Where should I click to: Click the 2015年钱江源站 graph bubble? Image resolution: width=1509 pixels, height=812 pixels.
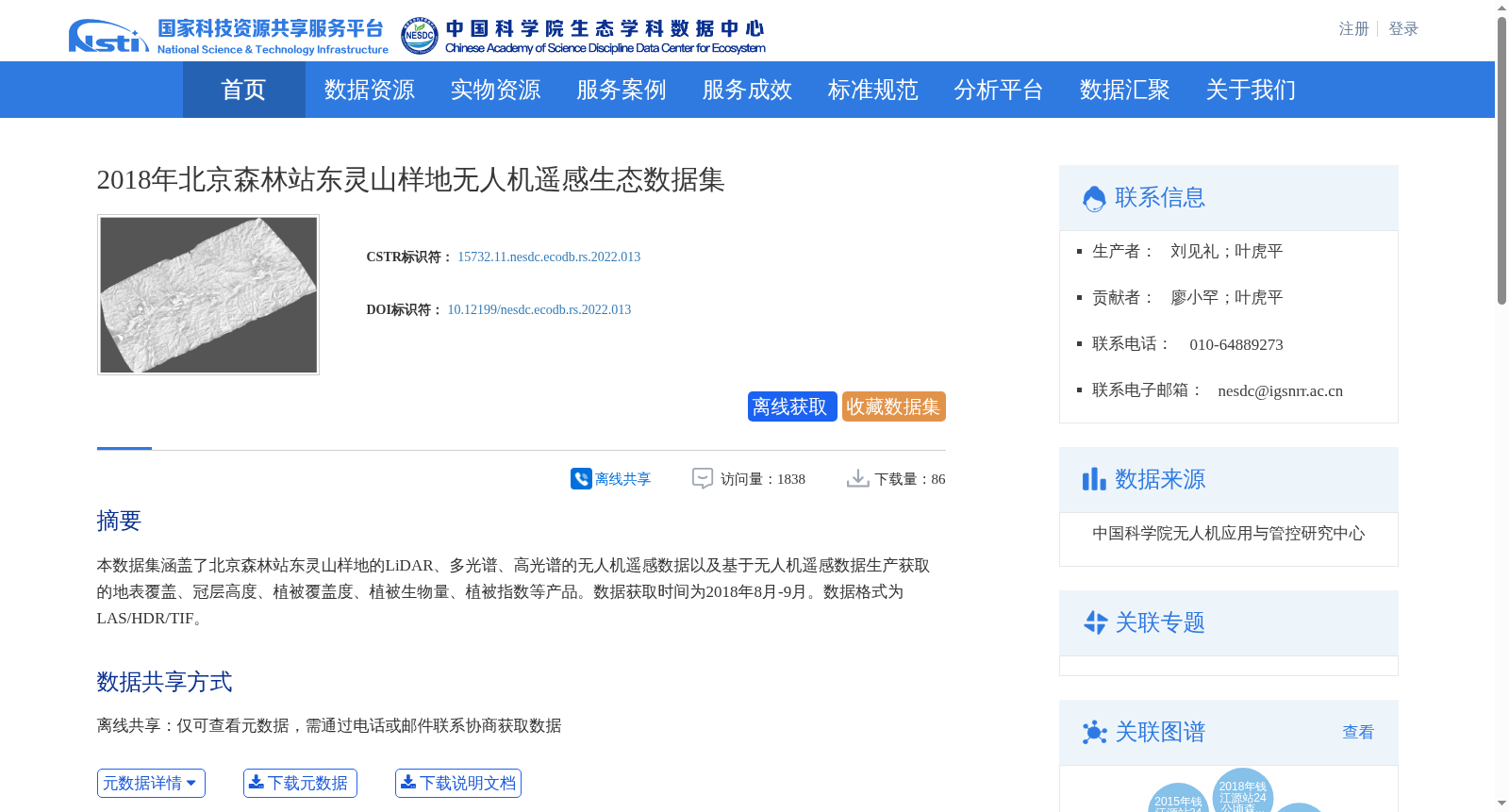click(1178, 798)
